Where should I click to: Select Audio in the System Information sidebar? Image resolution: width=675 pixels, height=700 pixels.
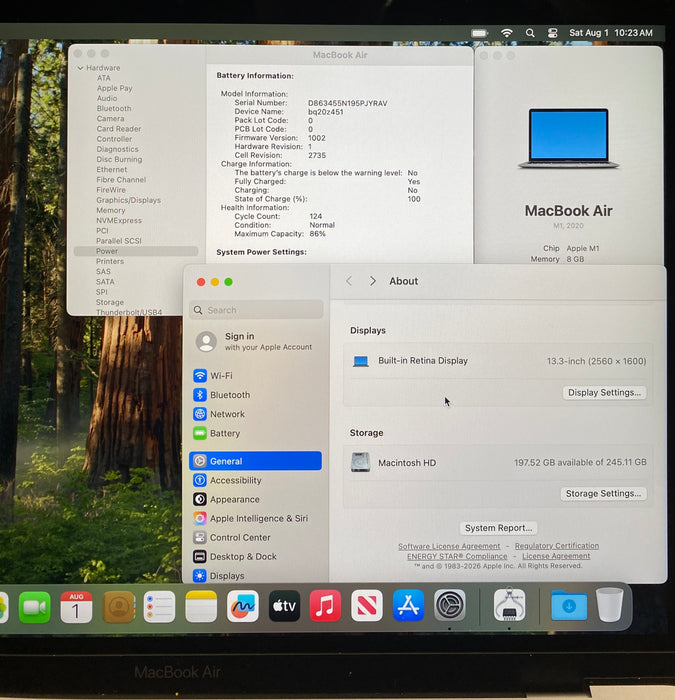(107, 98)
